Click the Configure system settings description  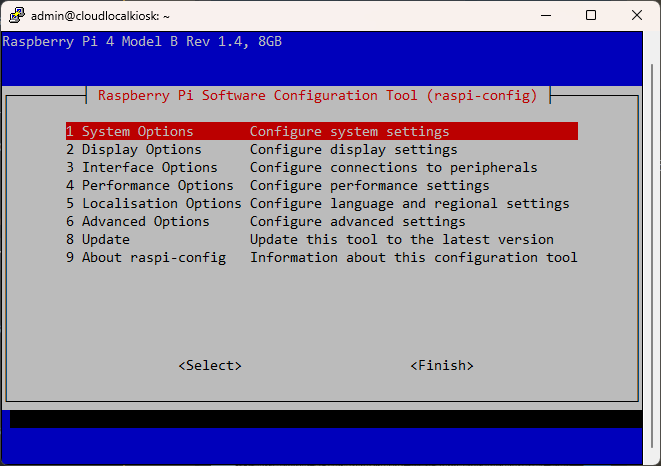tap(349, 131)
